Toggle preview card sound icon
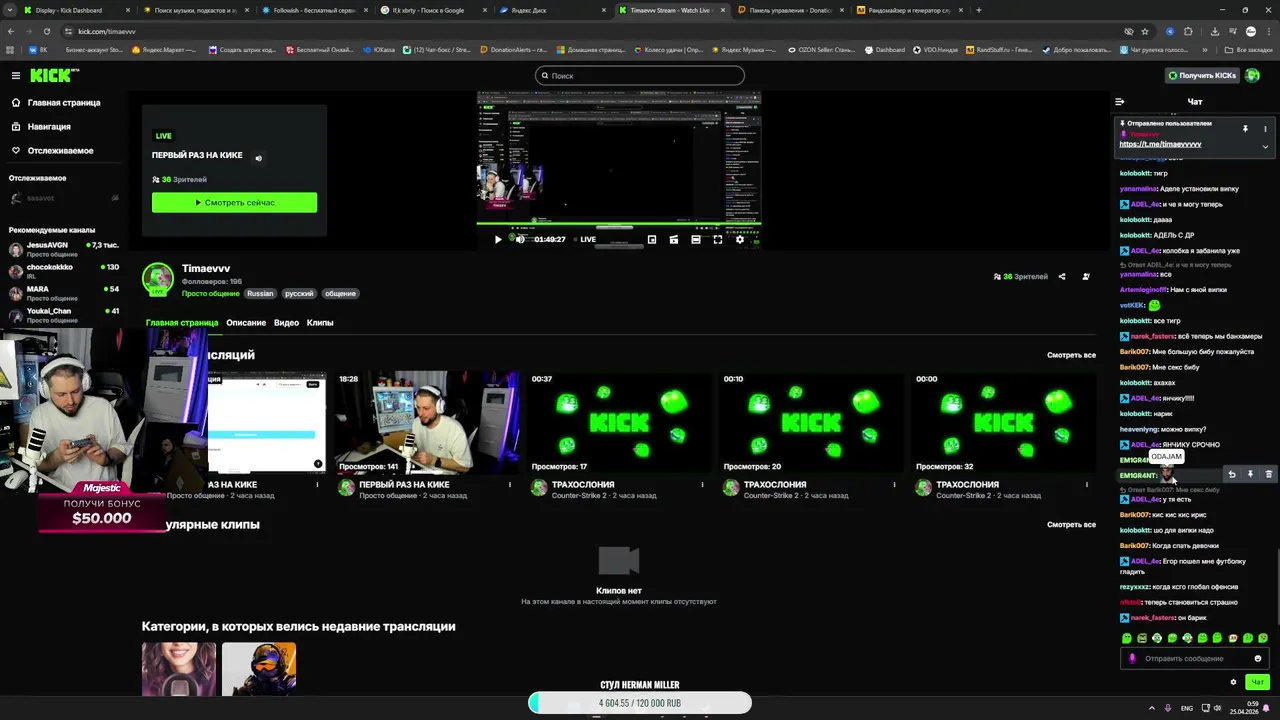The image size is (1280, 720). click(258, 157)
